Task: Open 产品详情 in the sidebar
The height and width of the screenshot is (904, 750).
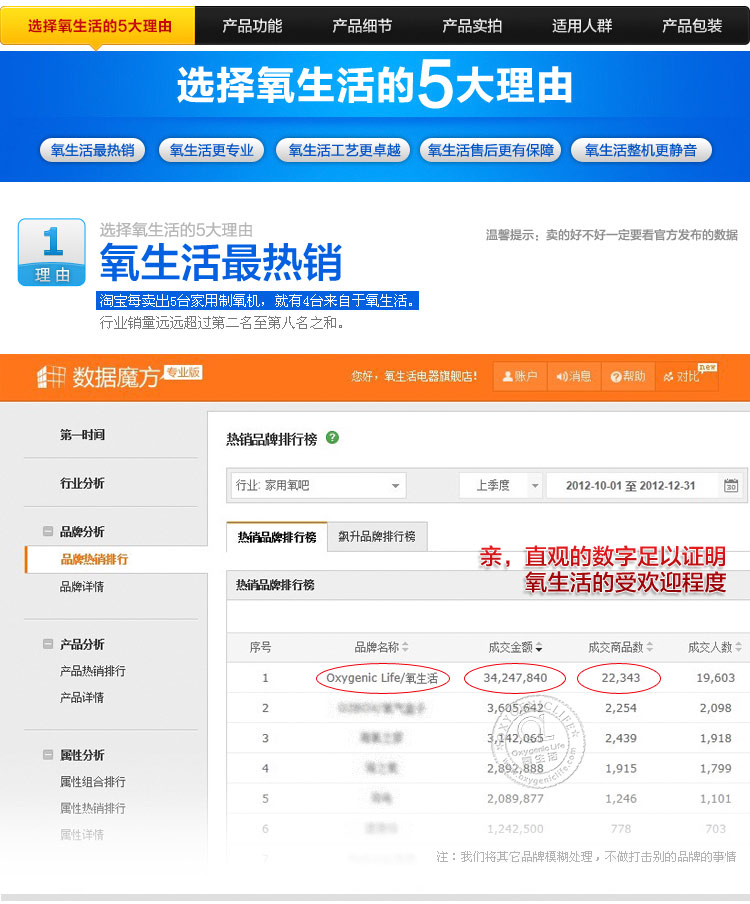Action: [82, 698]
